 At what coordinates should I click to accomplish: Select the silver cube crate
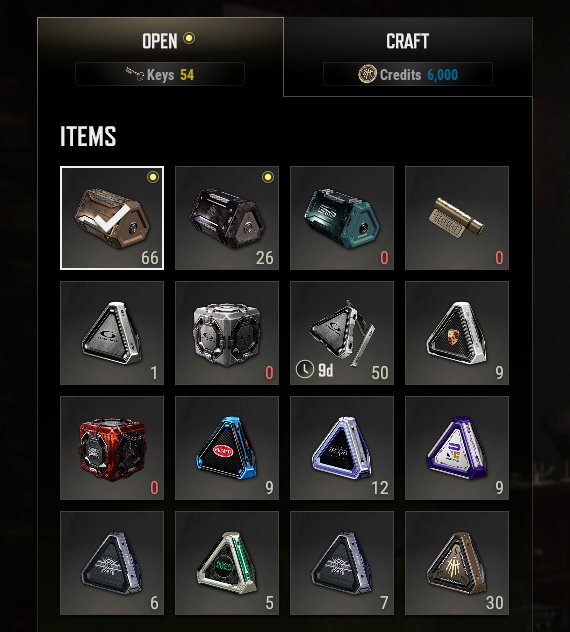(x=227, y=333)
